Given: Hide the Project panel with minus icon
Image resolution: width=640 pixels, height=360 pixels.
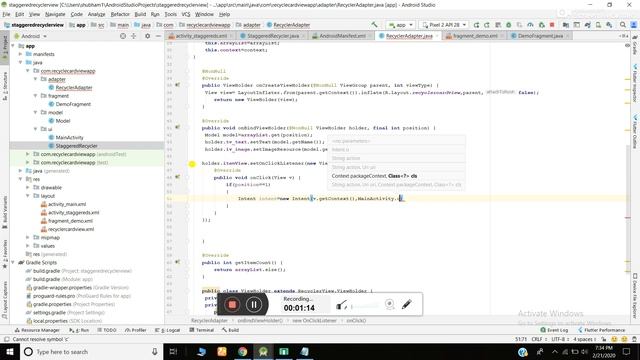Looking at the screenshot, I should (158, 36).
